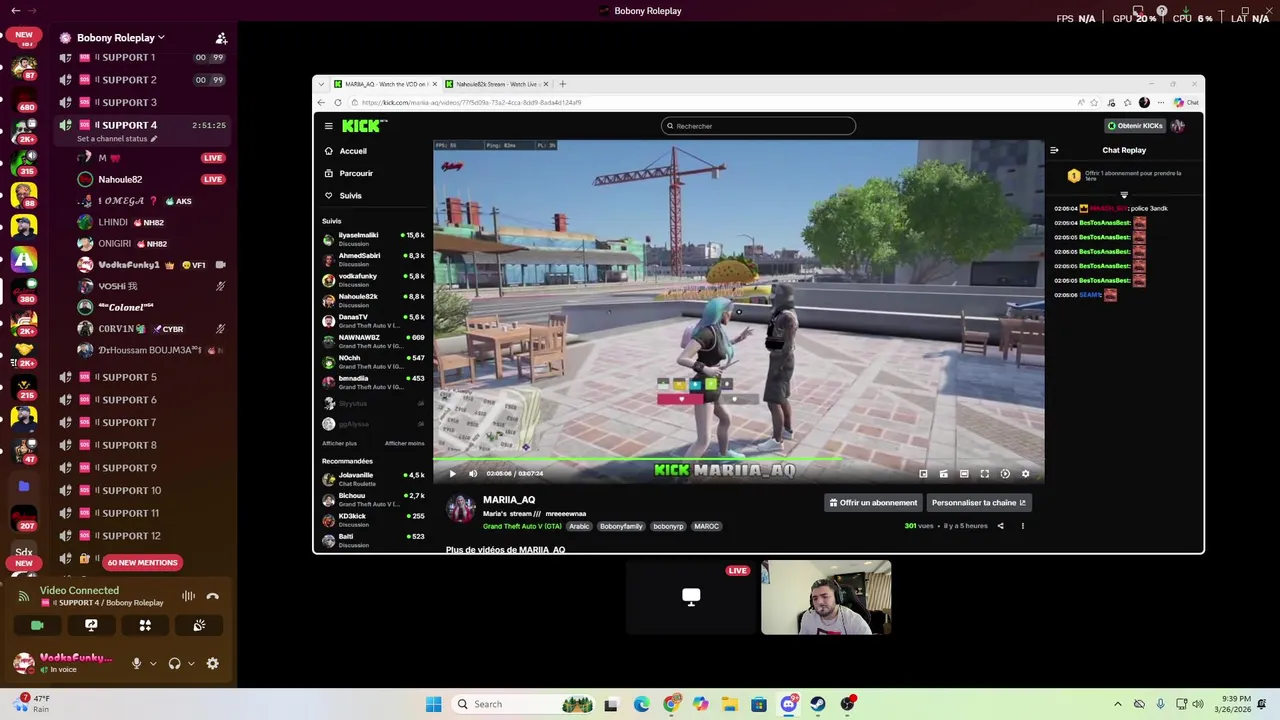Open the three-dot options below the video
The image size is (1280, 720).
pyautogui.click(x=1022, y=526)
